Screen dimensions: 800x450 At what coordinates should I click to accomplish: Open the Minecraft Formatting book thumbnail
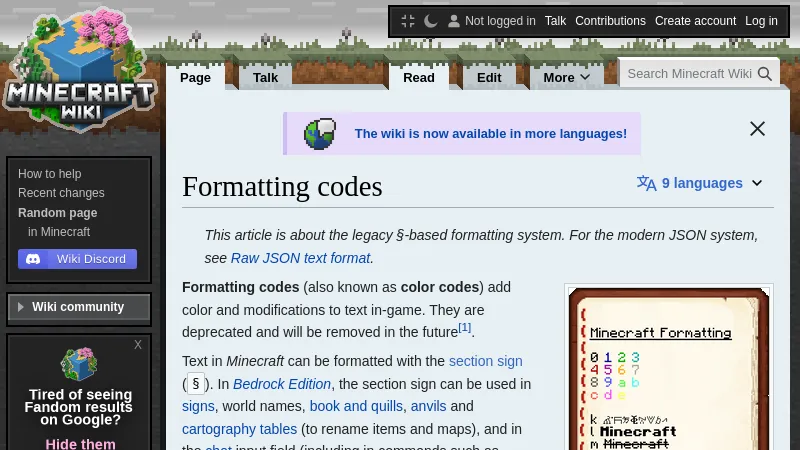click(668, 370)
